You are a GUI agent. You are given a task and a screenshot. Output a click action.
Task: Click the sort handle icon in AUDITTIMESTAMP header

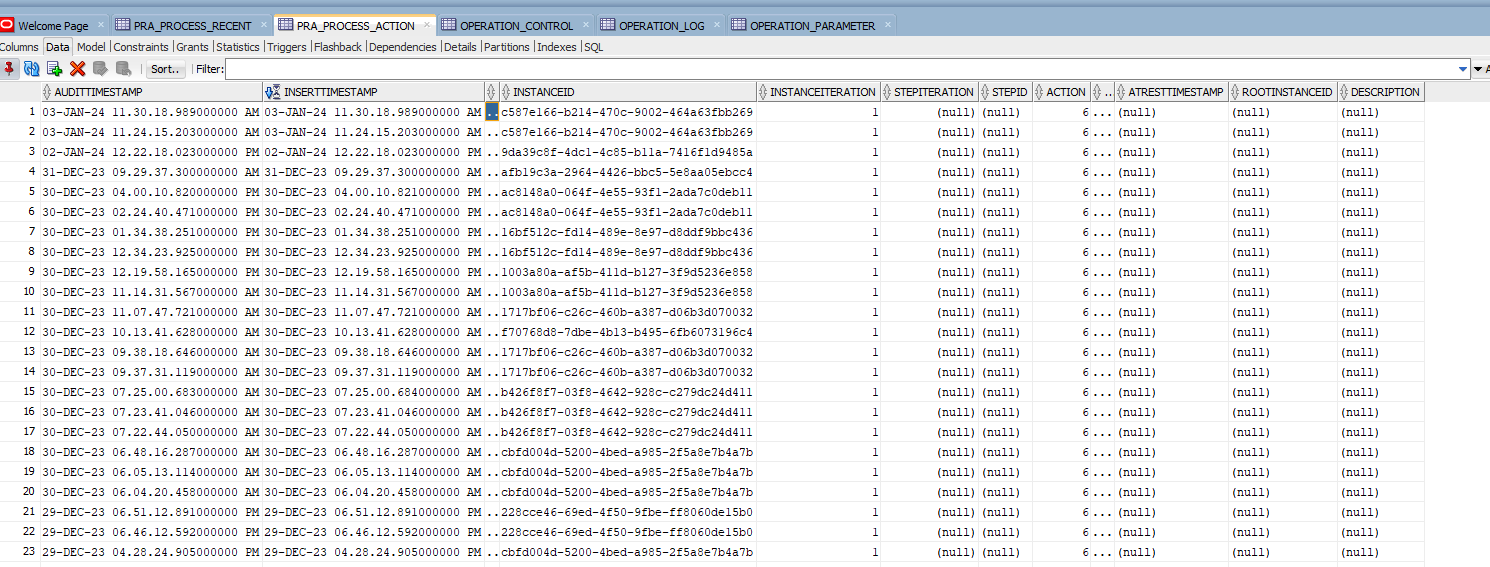coord(47,92)
